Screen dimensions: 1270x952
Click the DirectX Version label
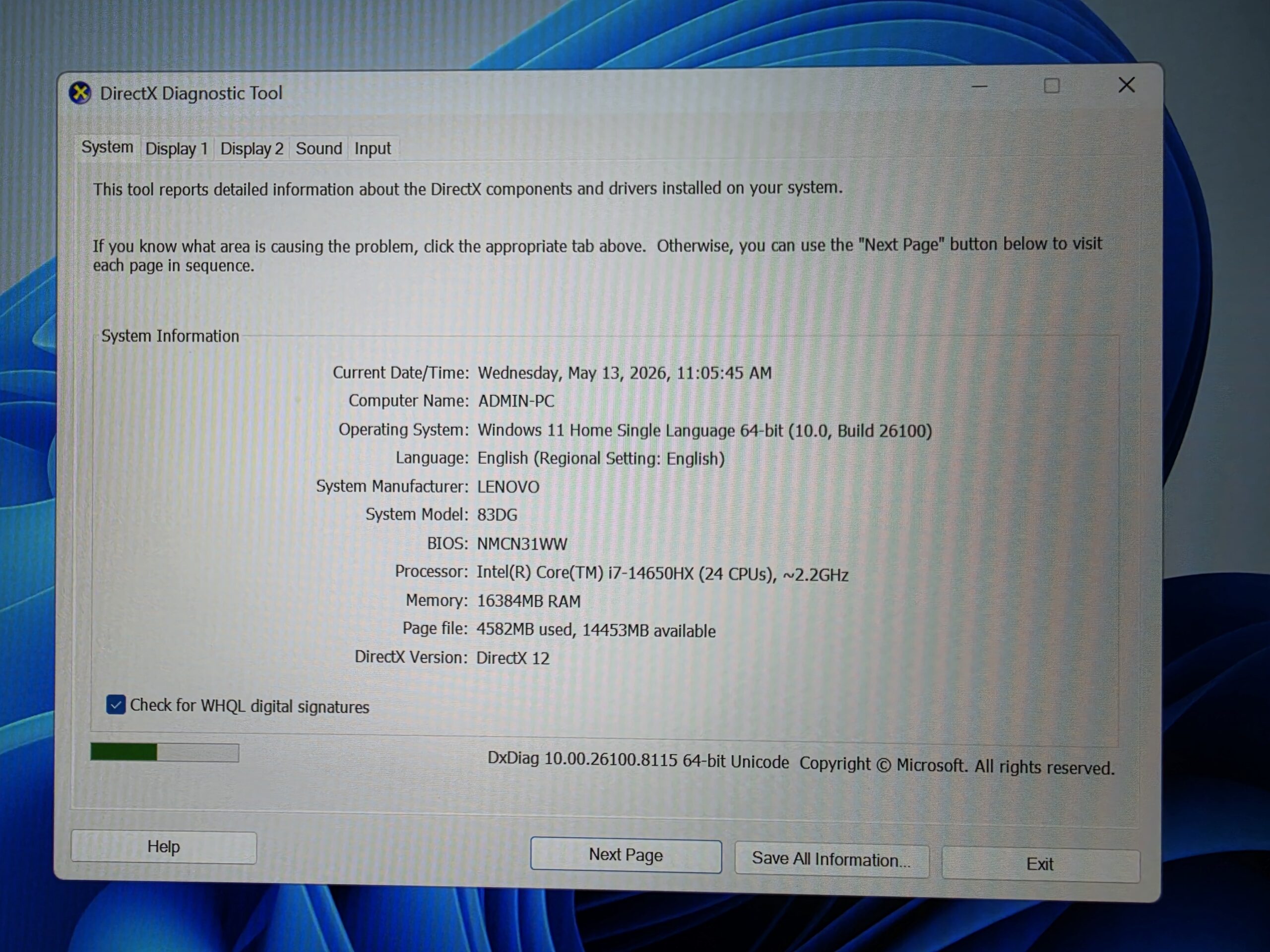411,657
